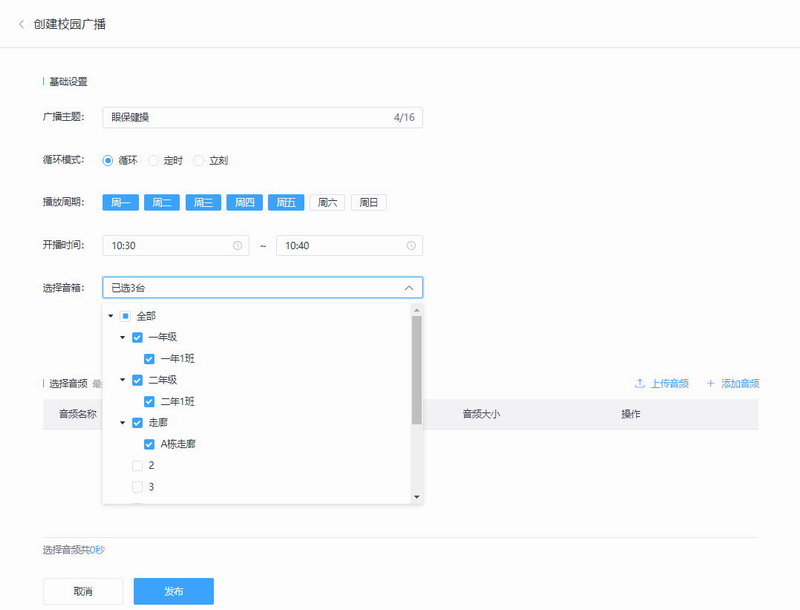Uncheck the 一年1班 checkbox

click(149, 359)
